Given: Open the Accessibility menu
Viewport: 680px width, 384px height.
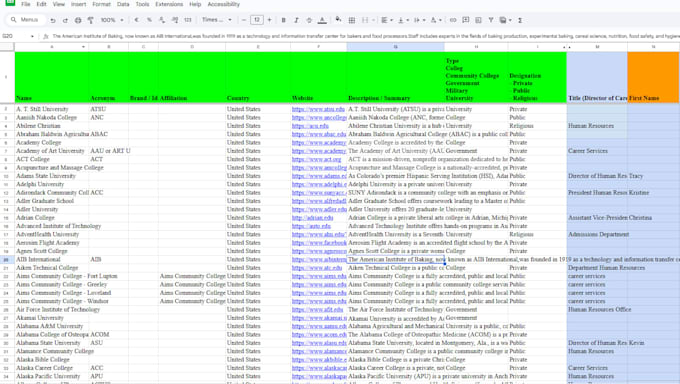Looking at the screenshot, I should (x=223, y=4).
